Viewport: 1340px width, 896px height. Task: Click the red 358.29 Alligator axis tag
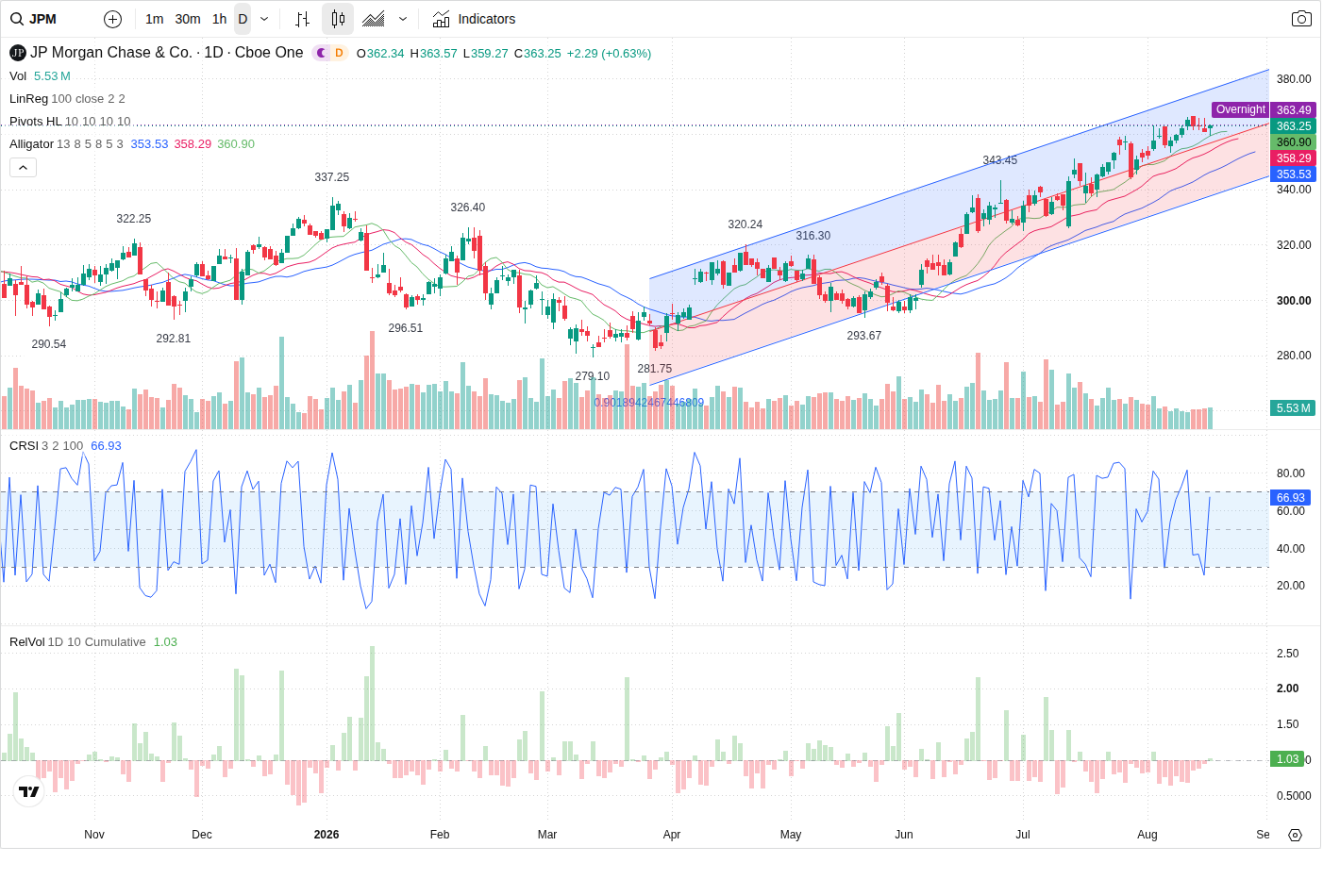(x=1294, y=158)
